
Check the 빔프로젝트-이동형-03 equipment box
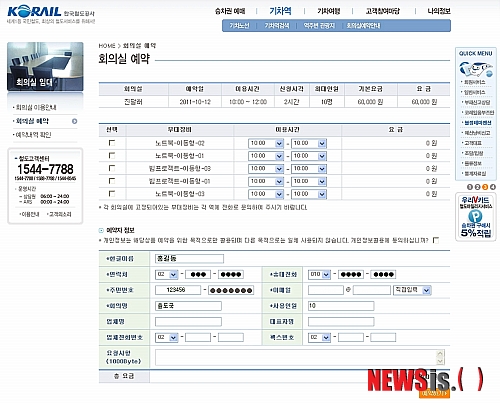pyautogui.click(x=112, y=168)
